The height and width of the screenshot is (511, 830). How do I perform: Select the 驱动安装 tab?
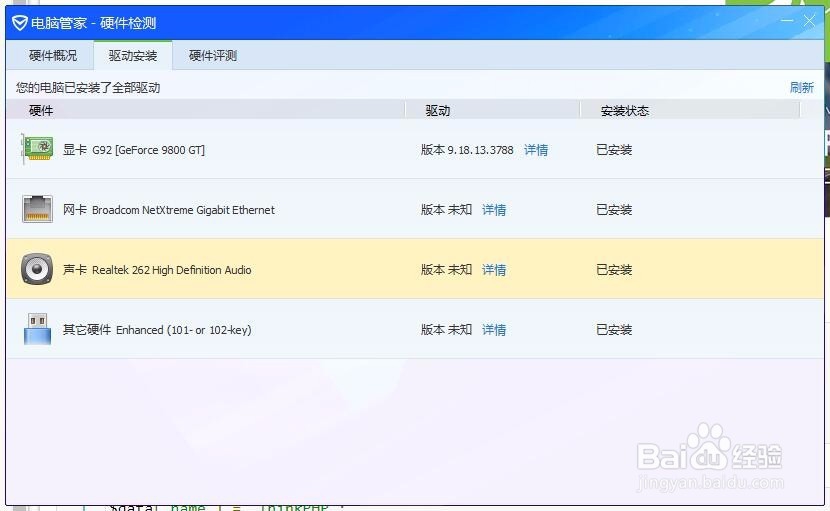tap(133, 56)
